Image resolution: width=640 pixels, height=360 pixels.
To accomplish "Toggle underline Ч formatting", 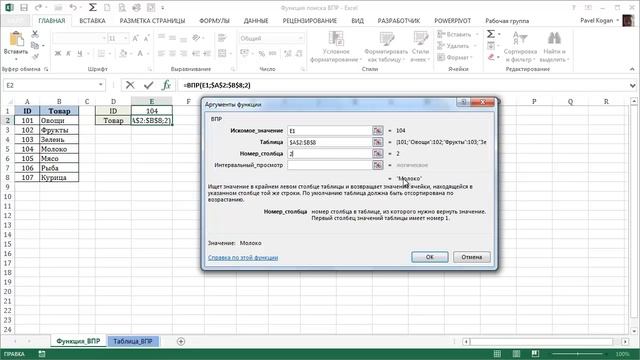I will 80,53.
